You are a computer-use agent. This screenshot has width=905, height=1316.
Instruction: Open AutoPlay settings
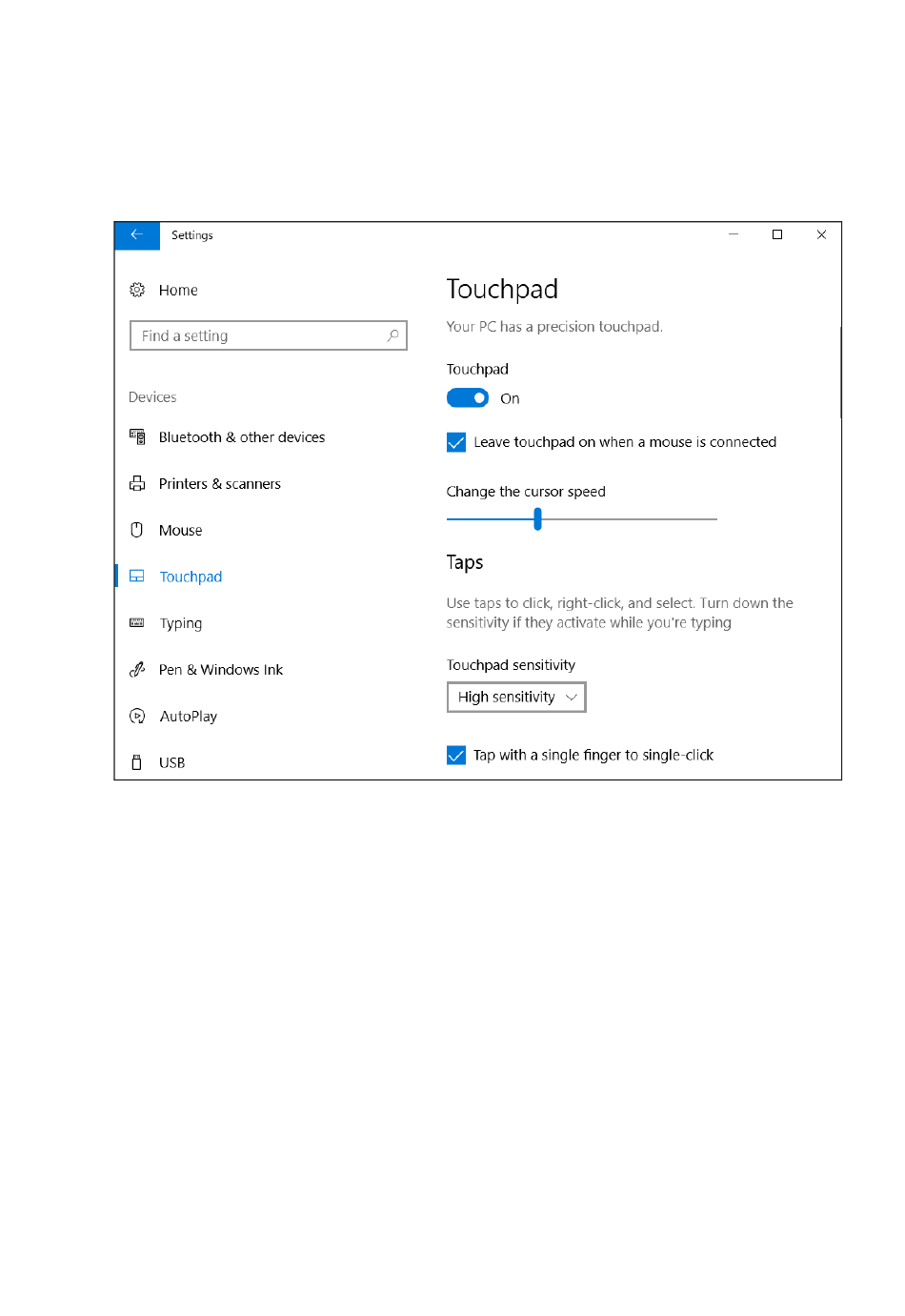189,716
